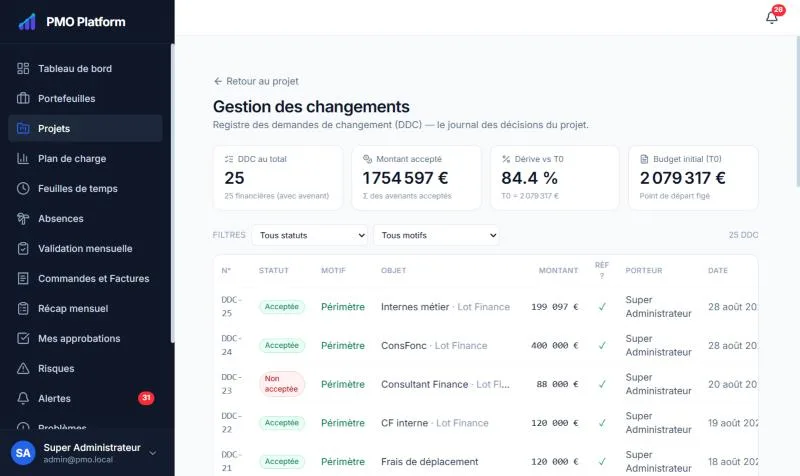Click the check mark in DDC-24 row

602,345
